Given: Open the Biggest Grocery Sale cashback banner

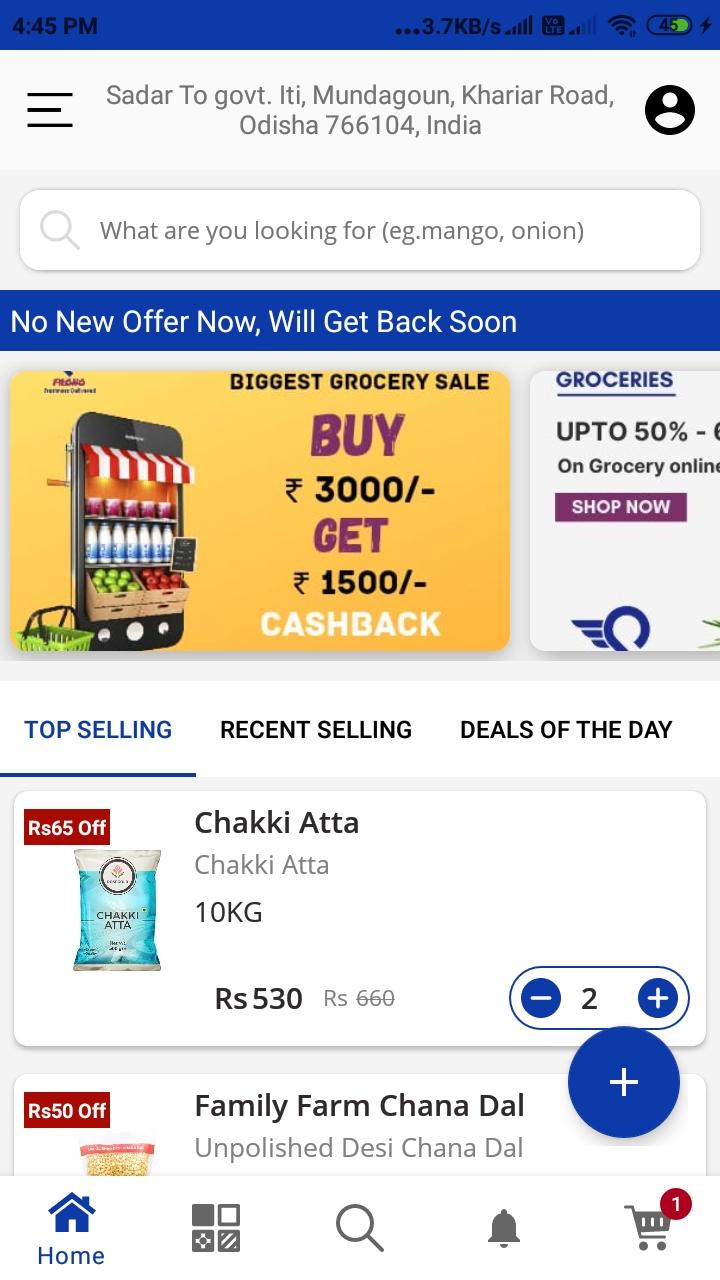Looking at the screenshot, I should [260, 511].
